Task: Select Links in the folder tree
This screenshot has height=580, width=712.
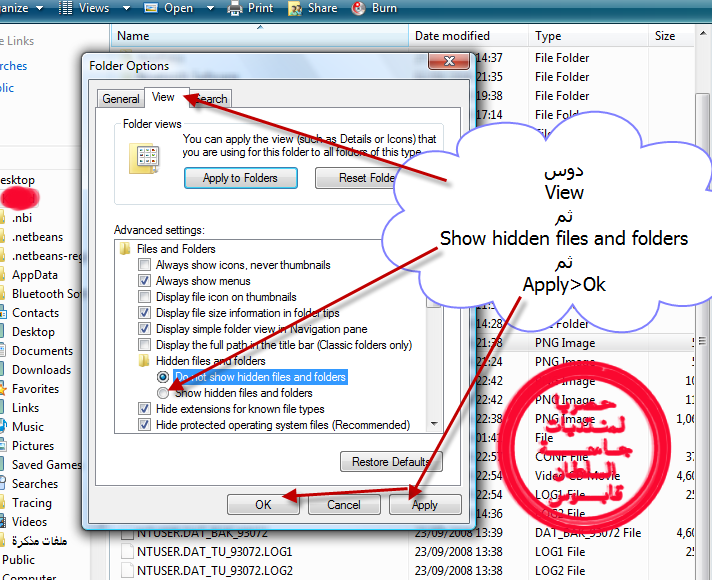Action: [25, 407]
